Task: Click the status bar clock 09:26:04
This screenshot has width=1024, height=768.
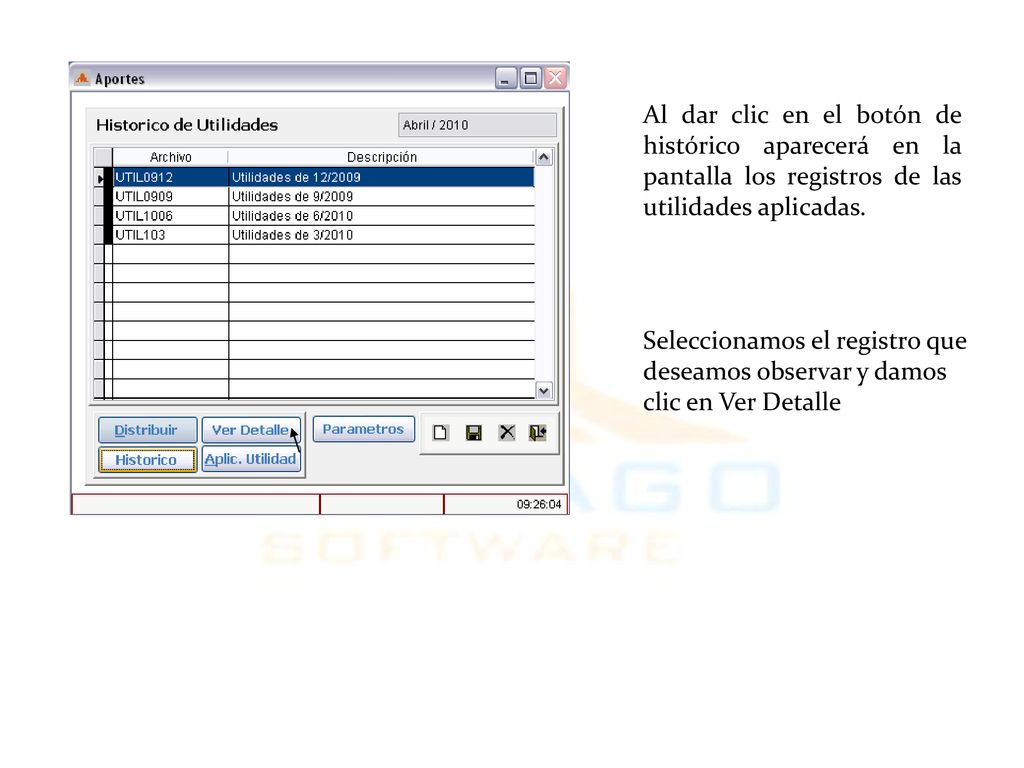Action: point(539,504)
